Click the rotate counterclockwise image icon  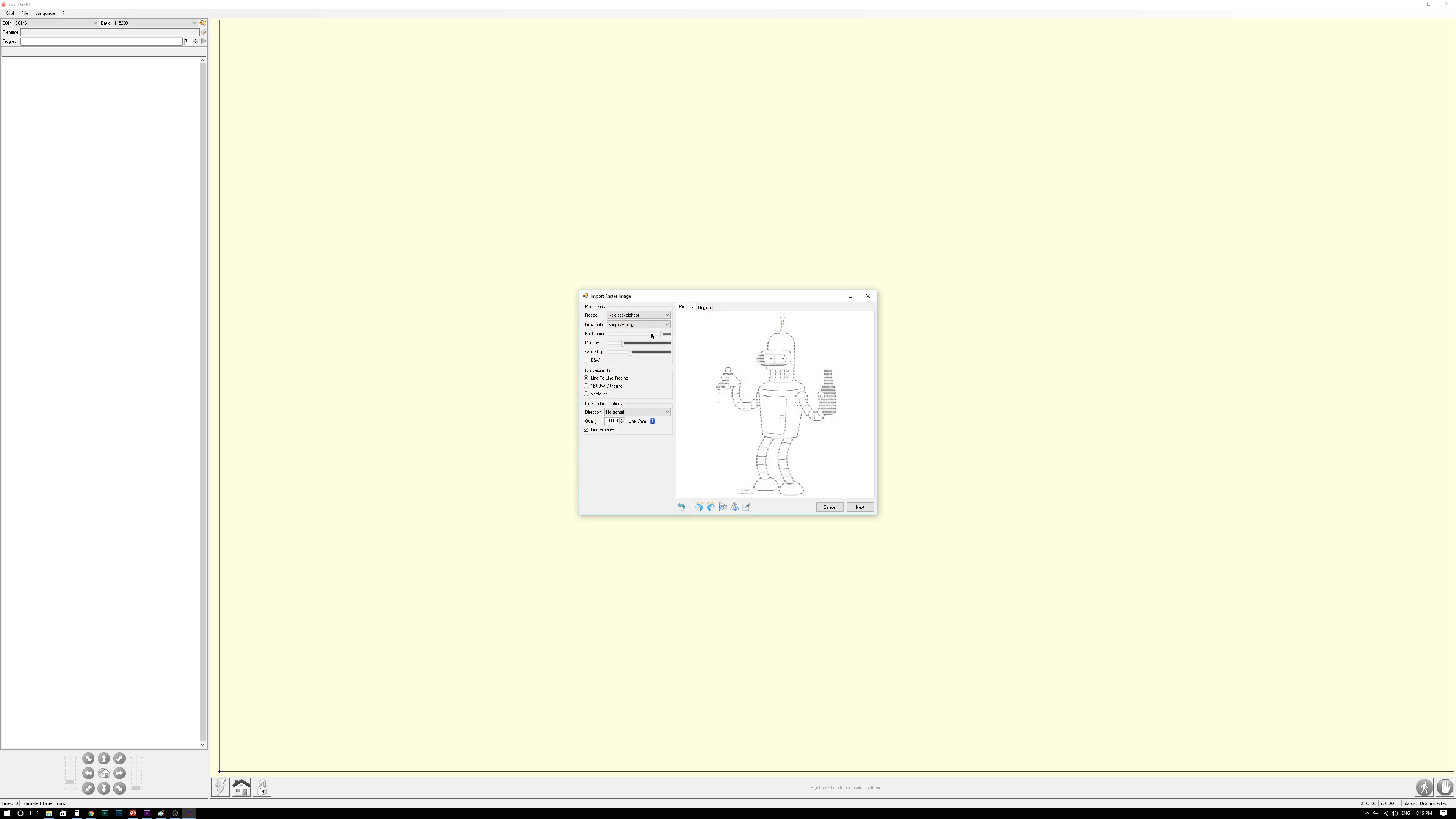pos(711,507)
